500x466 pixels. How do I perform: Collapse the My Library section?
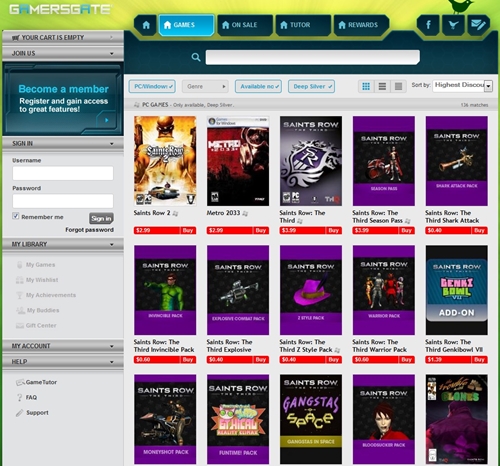(x=63, y=244)
